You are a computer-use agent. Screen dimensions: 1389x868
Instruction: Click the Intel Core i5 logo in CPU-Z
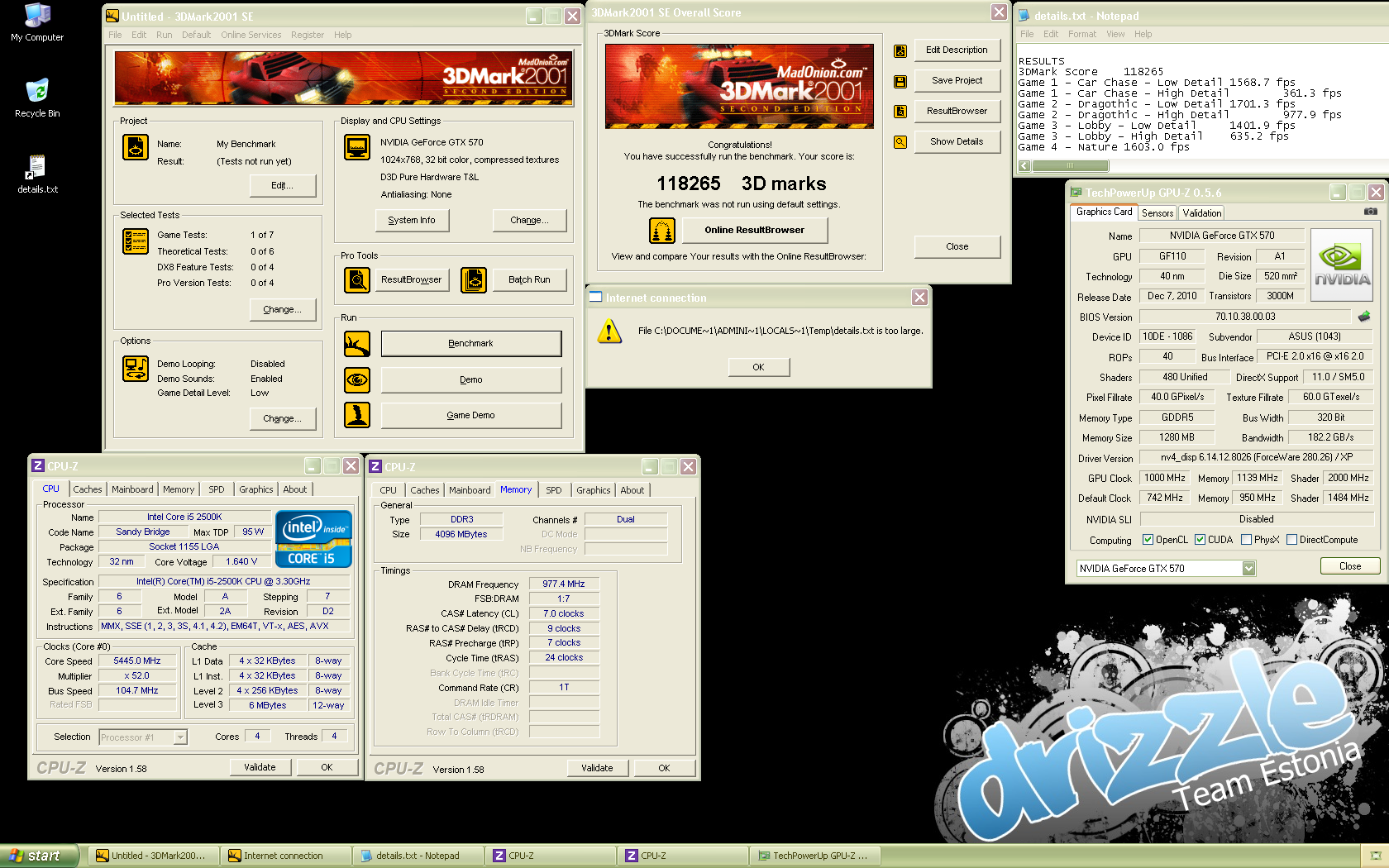(x=313, y=539)
